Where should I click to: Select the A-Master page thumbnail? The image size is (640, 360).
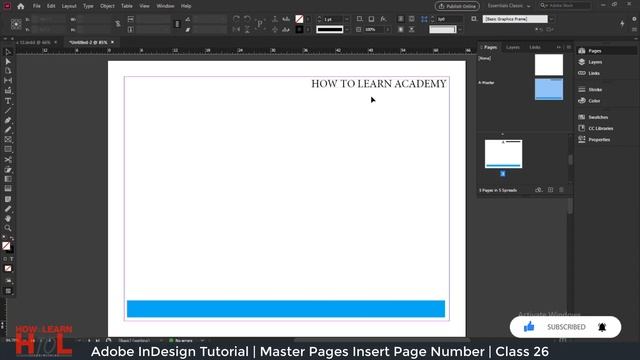(549, 89)
